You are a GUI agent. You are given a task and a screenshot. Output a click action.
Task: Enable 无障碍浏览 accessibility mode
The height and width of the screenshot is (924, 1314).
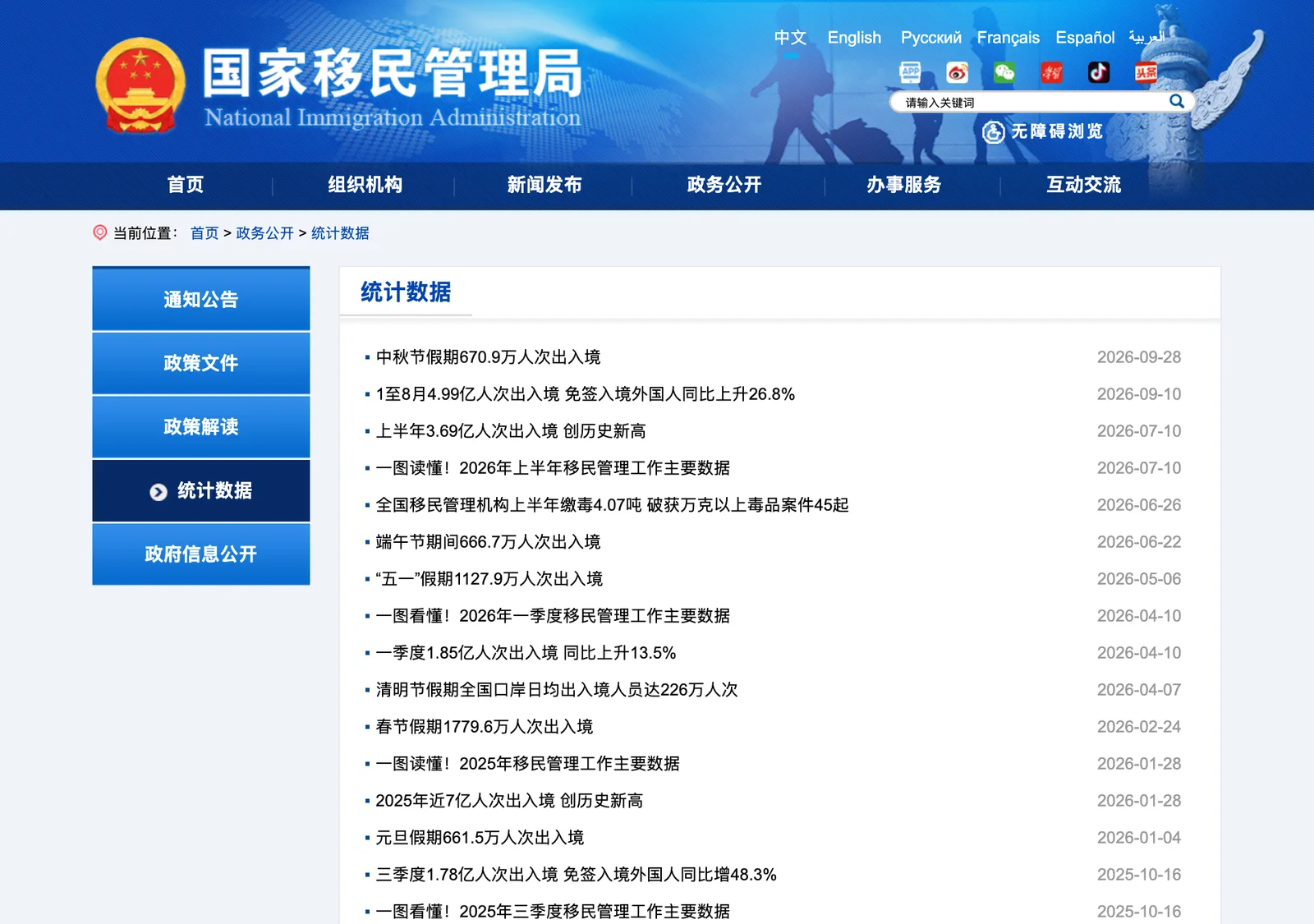click(x=1043, y=131)
